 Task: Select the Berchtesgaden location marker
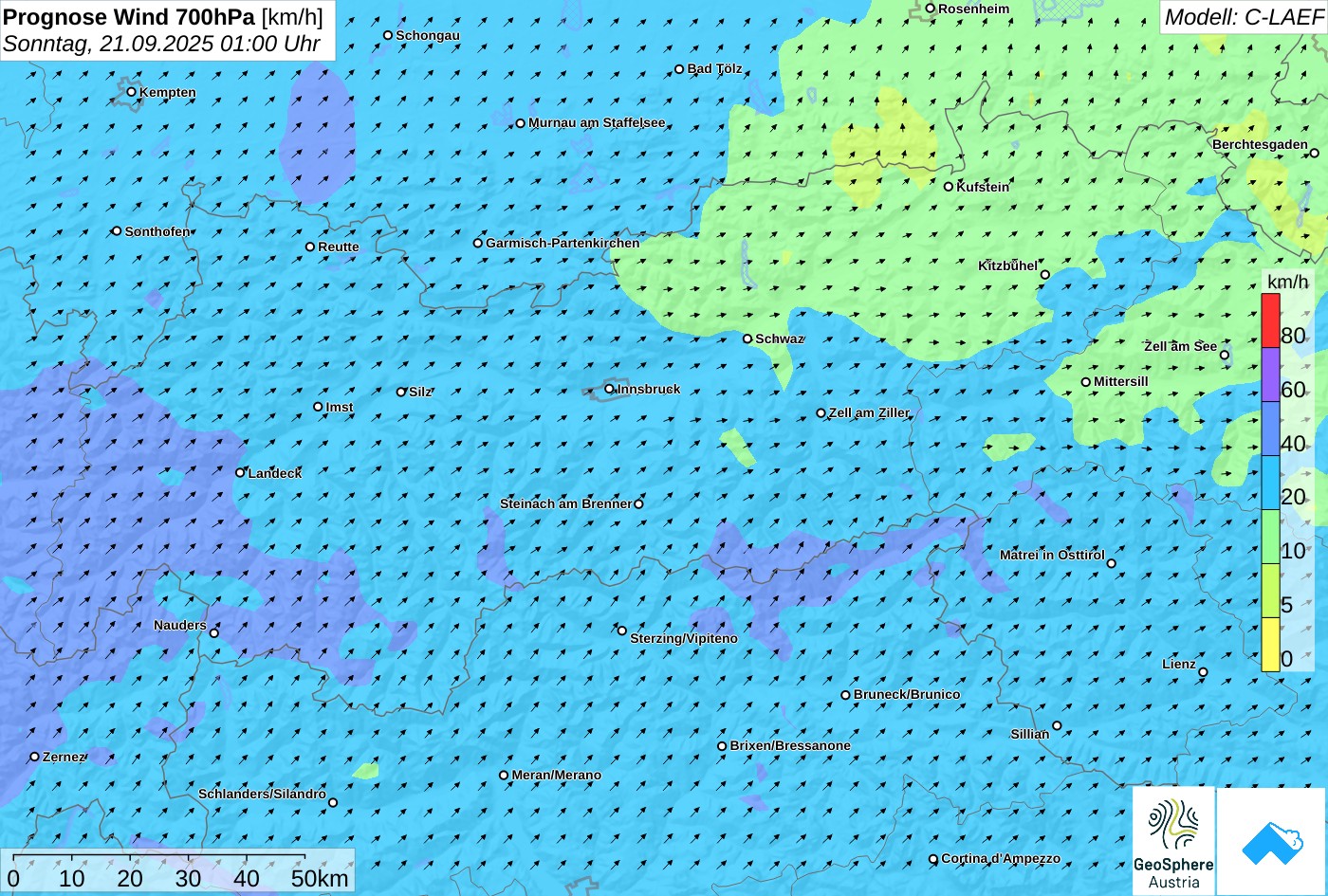tap(1315, 153)
